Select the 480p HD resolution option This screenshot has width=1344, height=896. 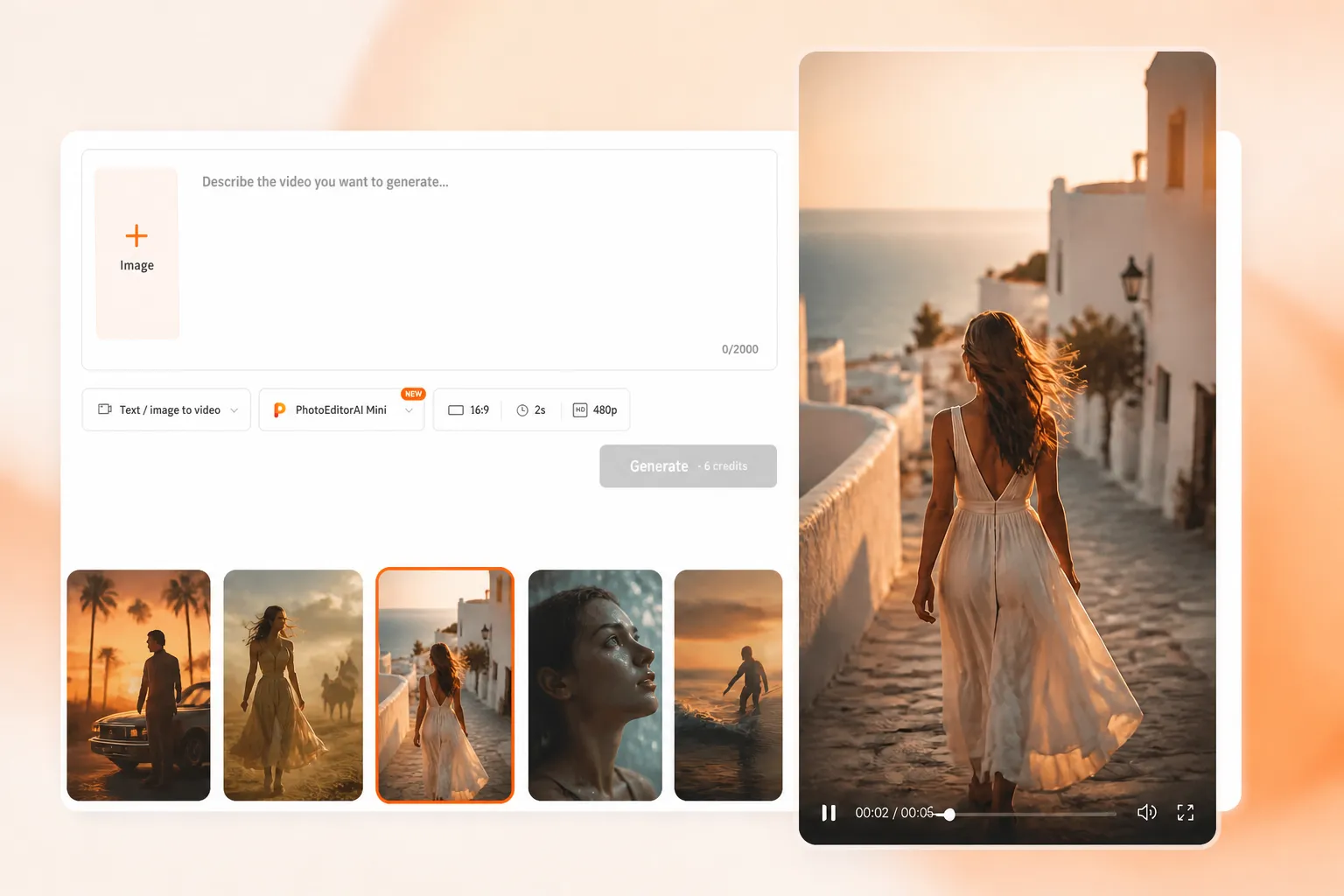point(595,409)
